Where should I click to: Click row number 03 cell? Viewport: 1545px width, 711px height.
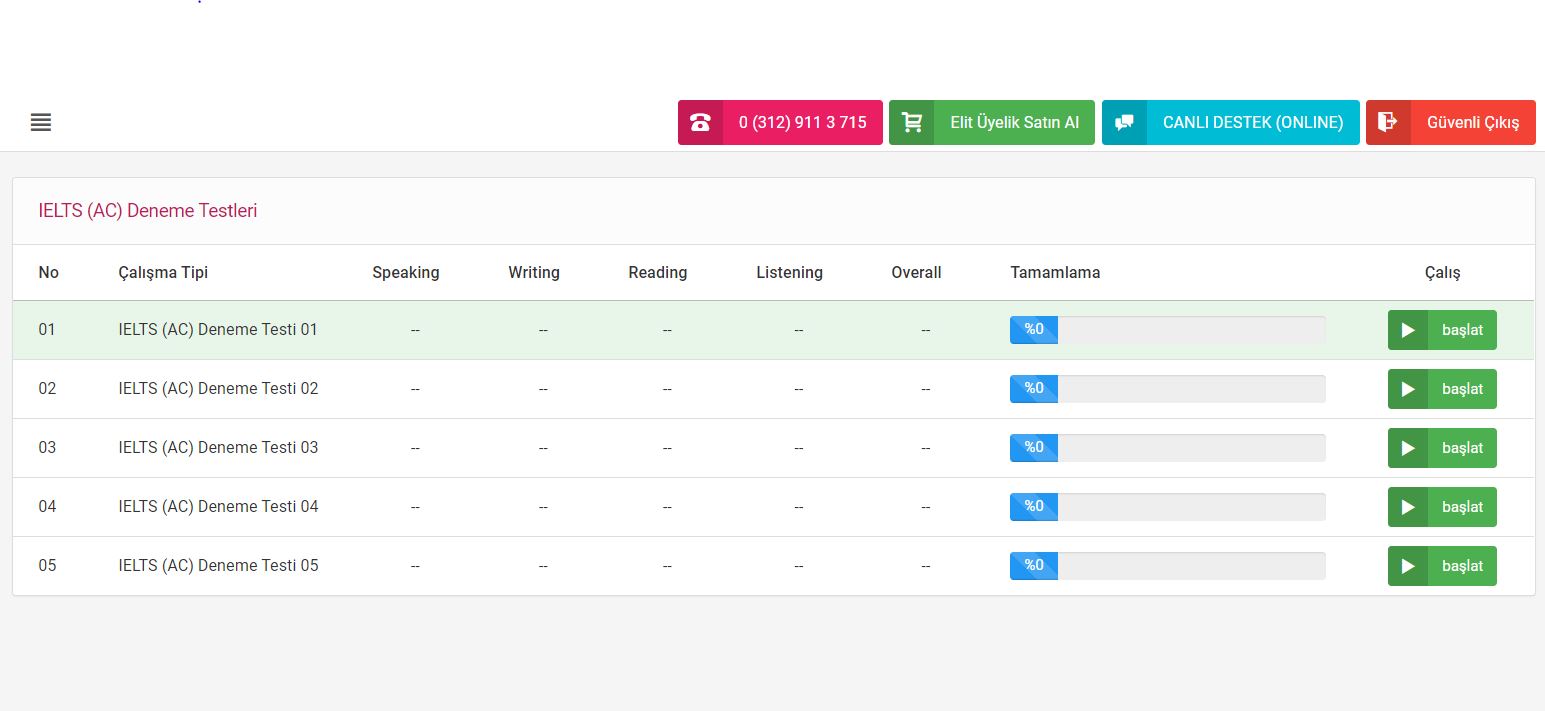(x=47, y=448)
